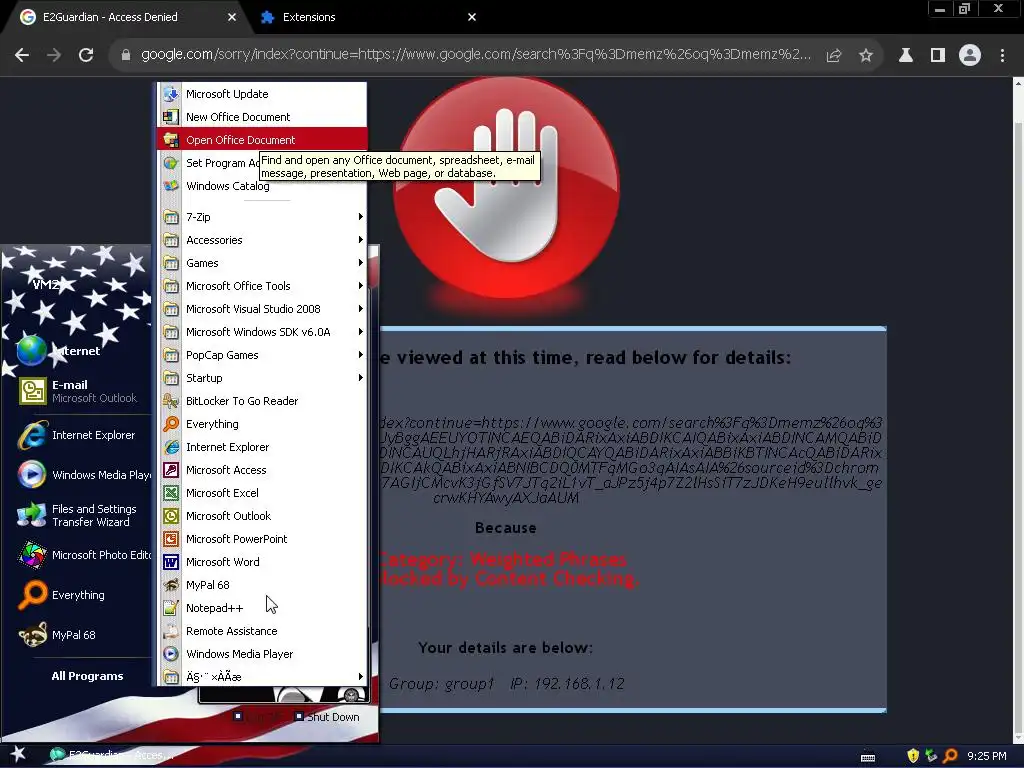Open the Windows Catalog entry icon
The height and width of the screenshot is (768, 1024).
tap(170, 186)
